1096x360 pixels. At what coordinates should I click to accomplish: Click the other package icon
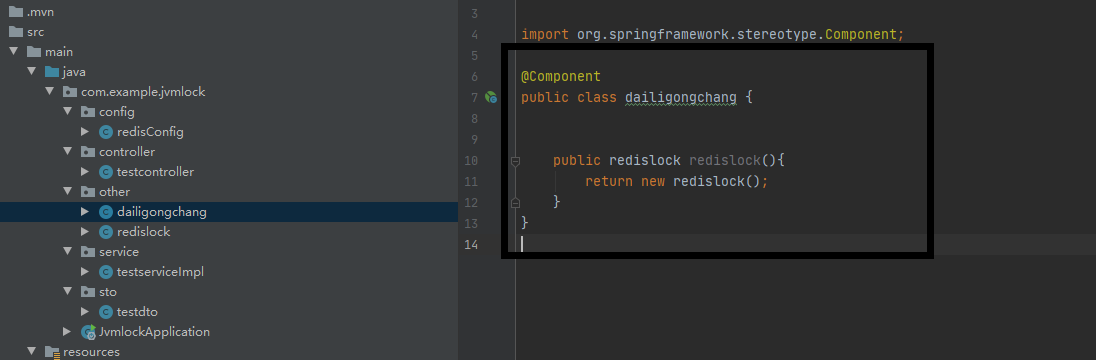coord(88,192)
